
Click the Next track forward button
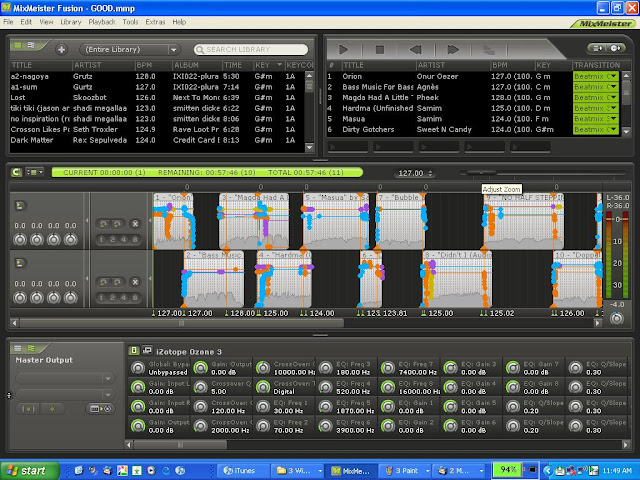(453, 50)
